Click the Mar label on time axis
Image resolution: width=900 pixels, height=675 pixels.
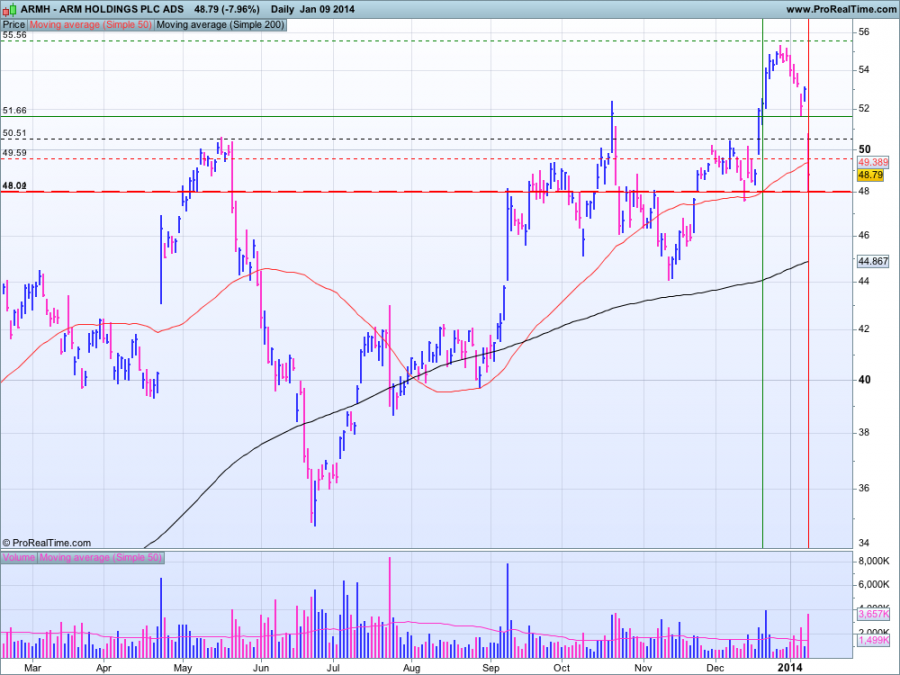click(33, 668)
